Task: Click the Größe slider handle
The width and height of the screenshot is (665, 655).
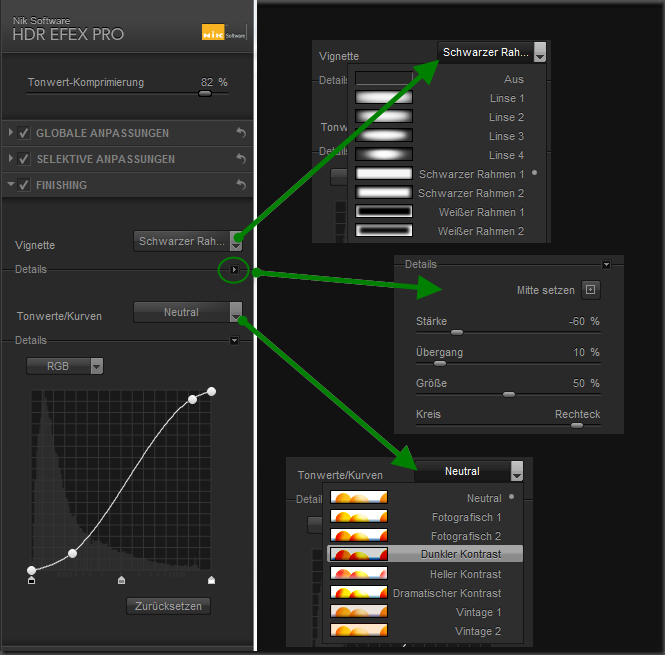Action: tap(509, 395)
